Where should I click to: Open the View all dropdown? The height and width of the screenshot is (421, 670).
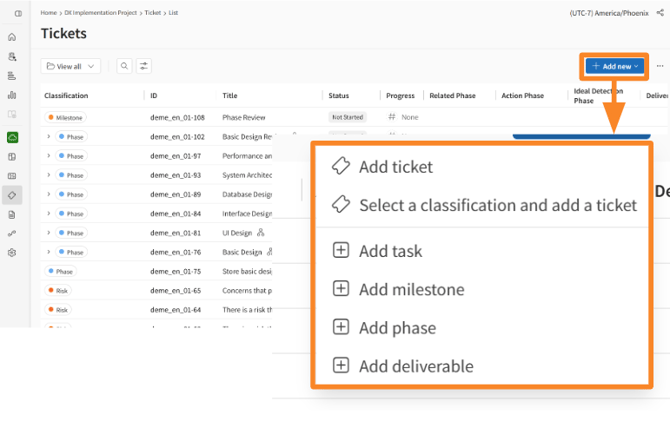click(x=70, y=66)
